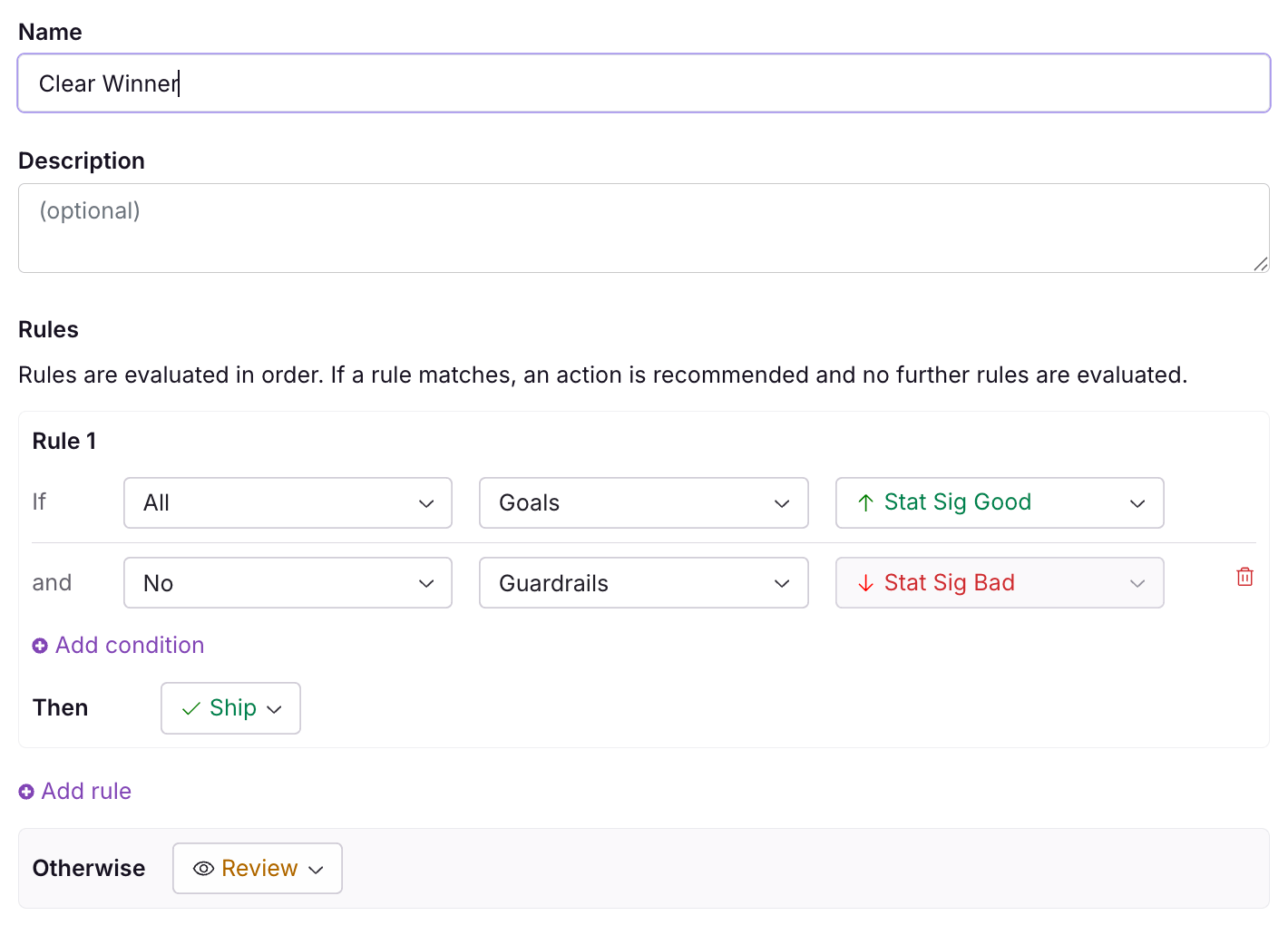Viewport: 1288px width, 925px height.
Task: Click the plus icon beside Add condition
Action: (40, 646)
